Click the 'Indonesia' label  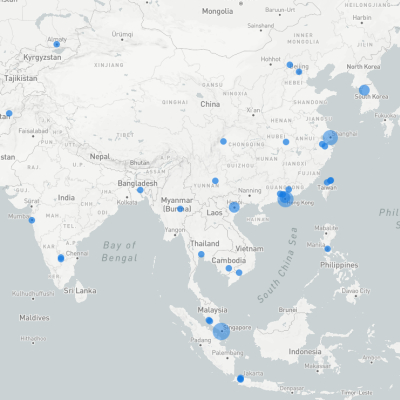pos(305,352)
